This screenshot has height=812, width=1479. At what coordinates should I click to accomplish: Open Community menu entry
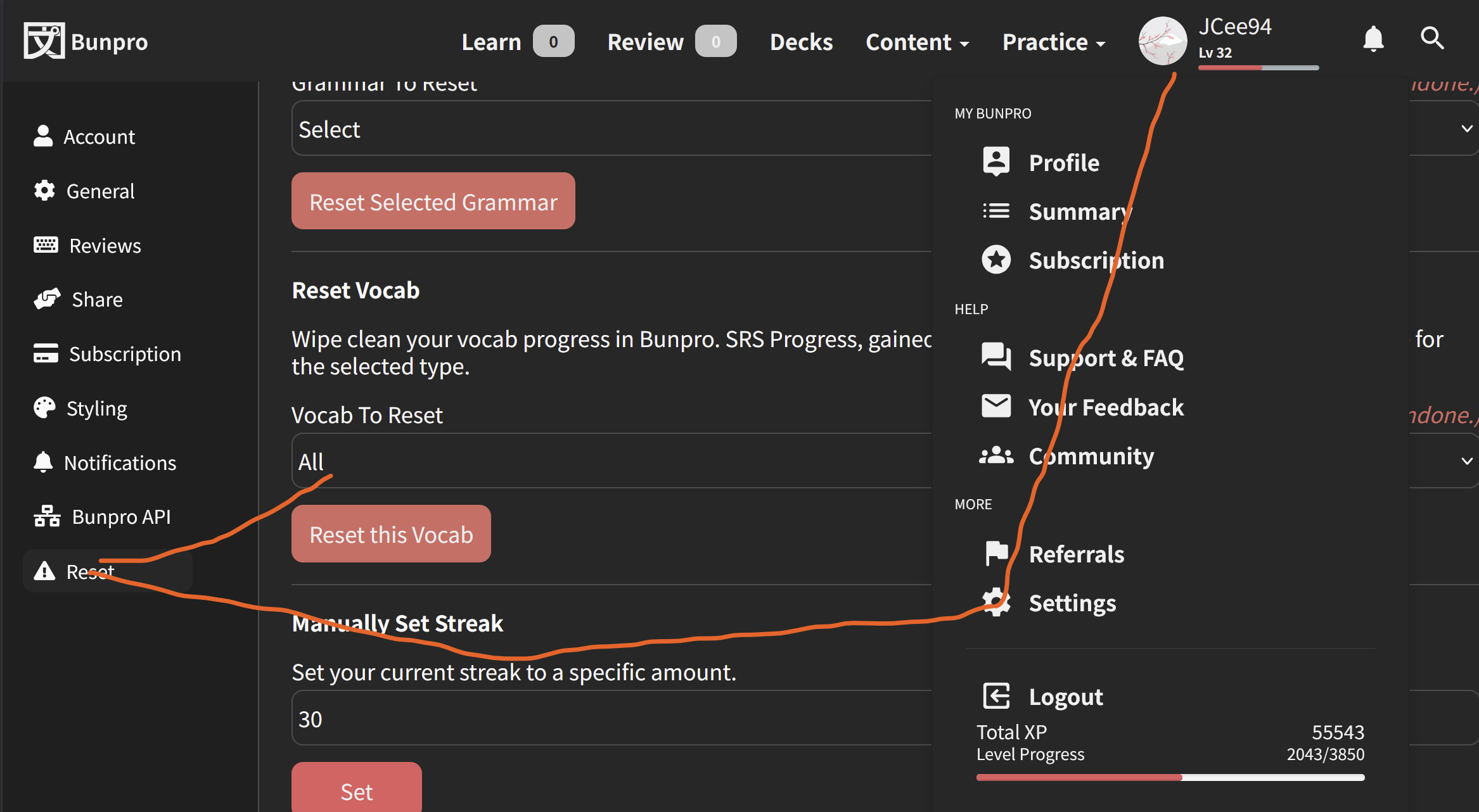(1091, 455)
